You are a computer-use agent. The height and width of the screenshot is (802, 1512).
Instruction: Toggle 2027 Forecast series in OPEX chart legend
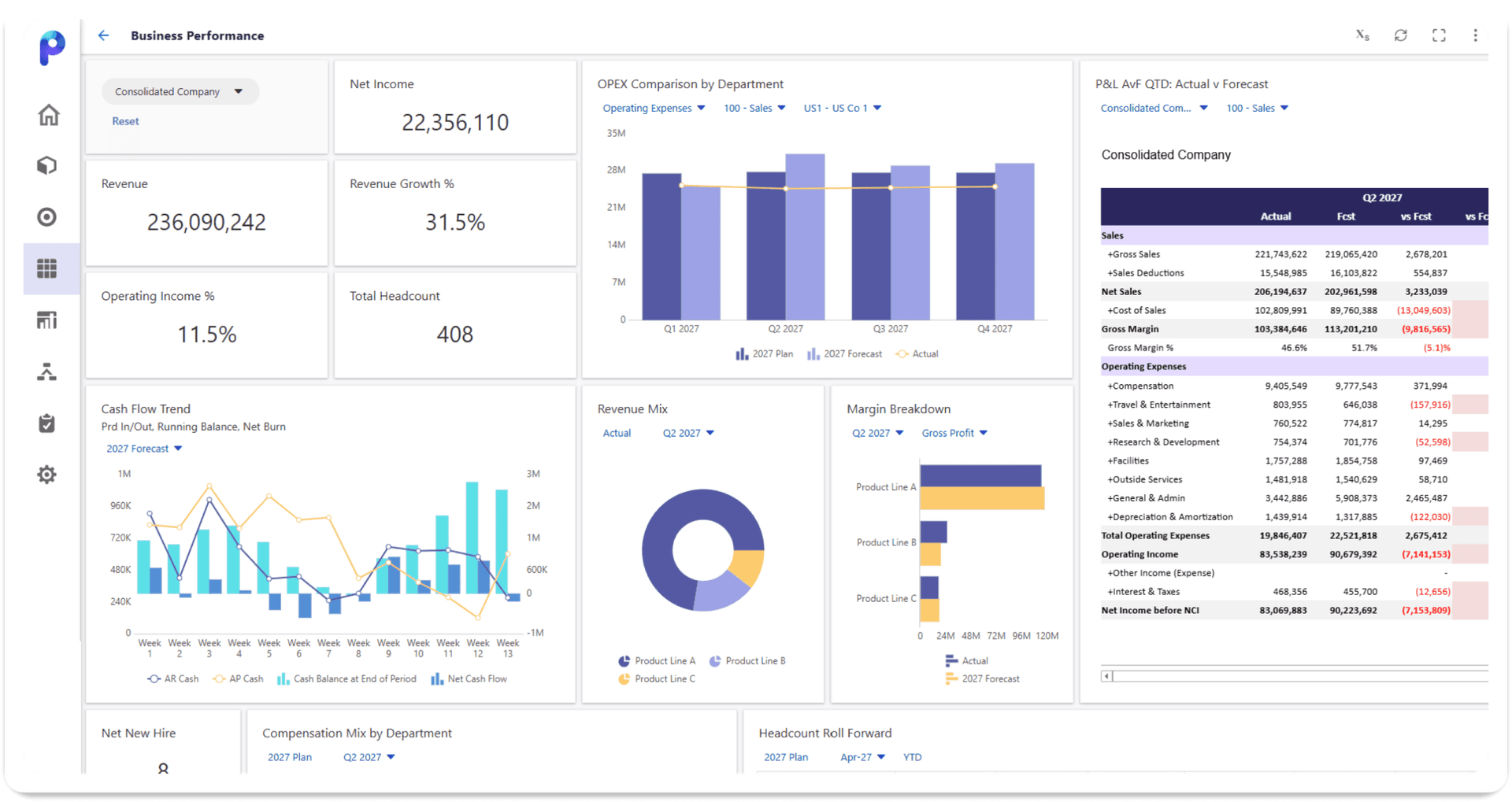[x=844, y=354]
